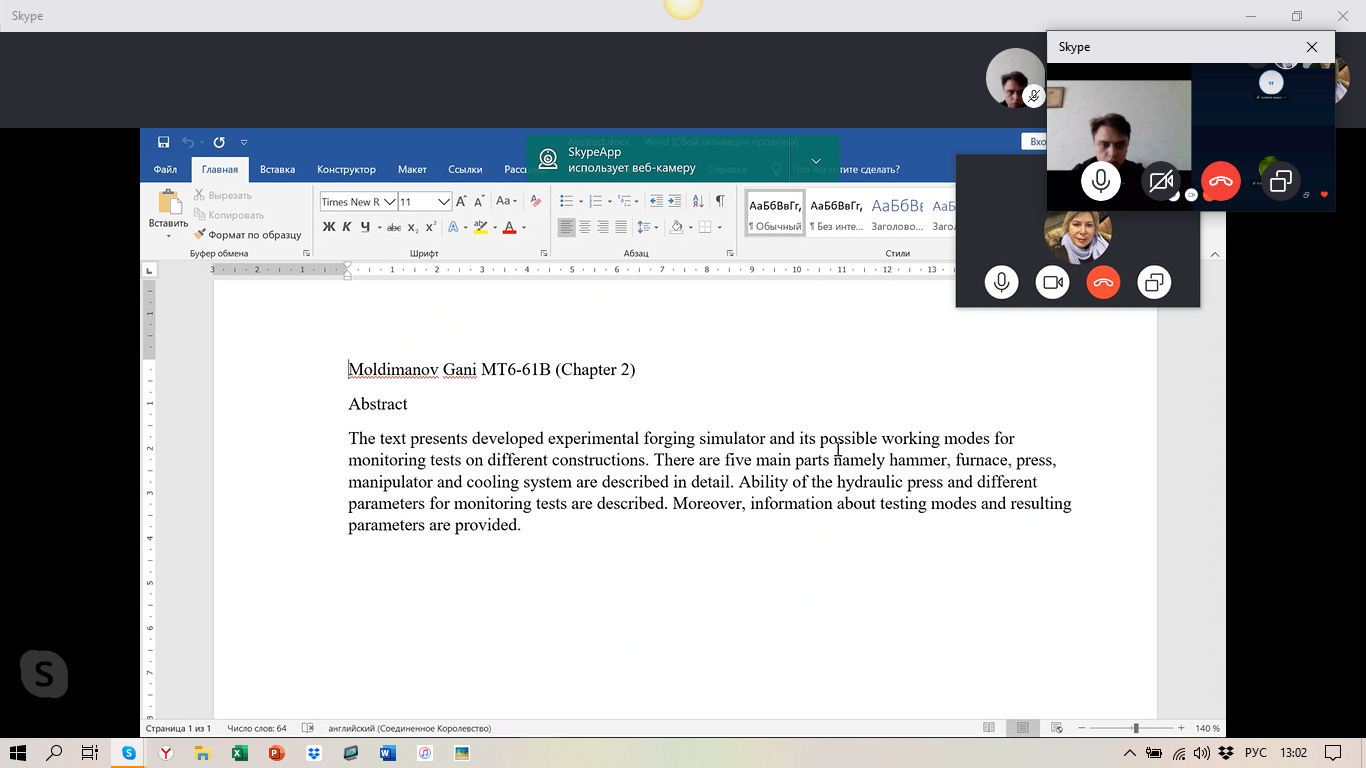Toggle Italic (К) formatting

(x=347, y=227)
